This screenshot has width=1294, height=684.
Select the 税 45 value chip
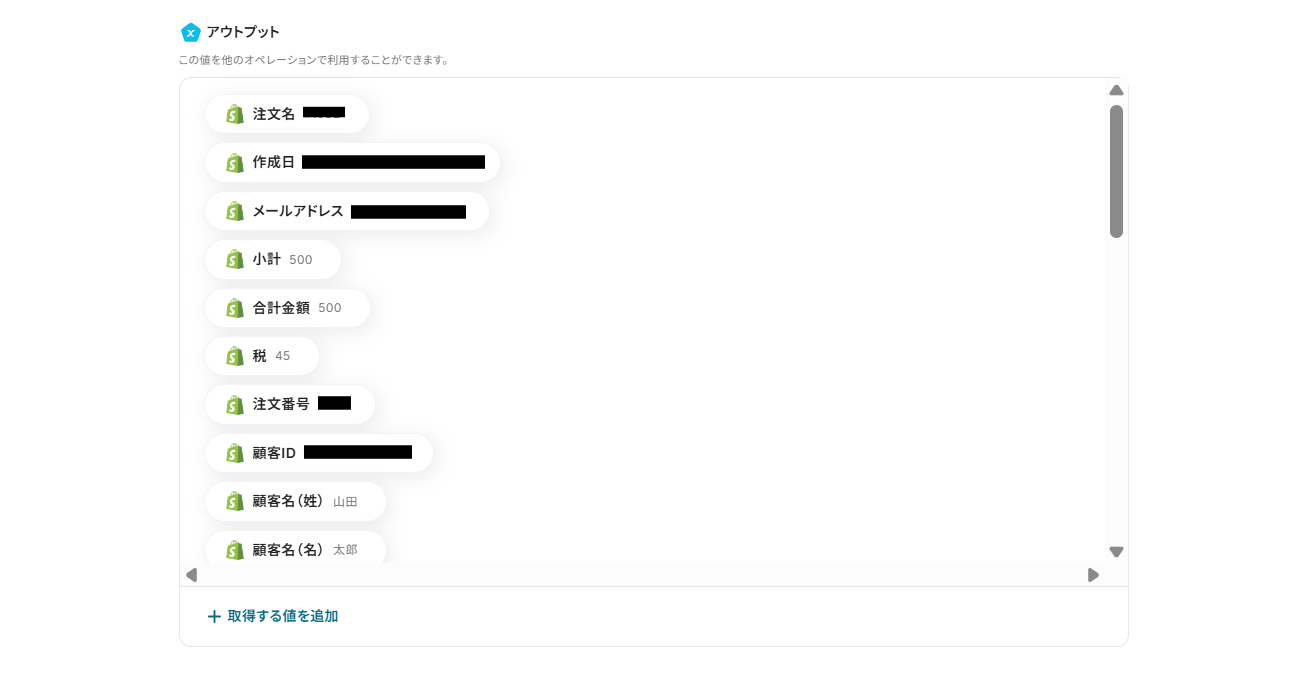(x=262, y=356)
